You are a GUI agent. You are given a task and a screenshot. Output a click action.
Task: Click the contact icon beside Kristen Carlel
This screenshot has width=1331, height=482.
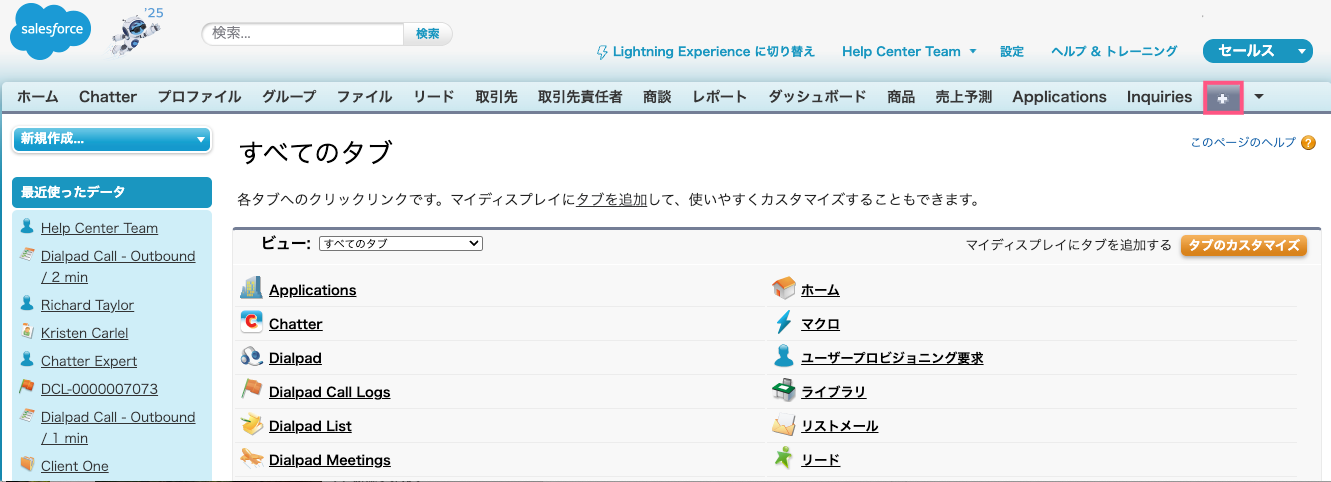(x=27, y=332)
